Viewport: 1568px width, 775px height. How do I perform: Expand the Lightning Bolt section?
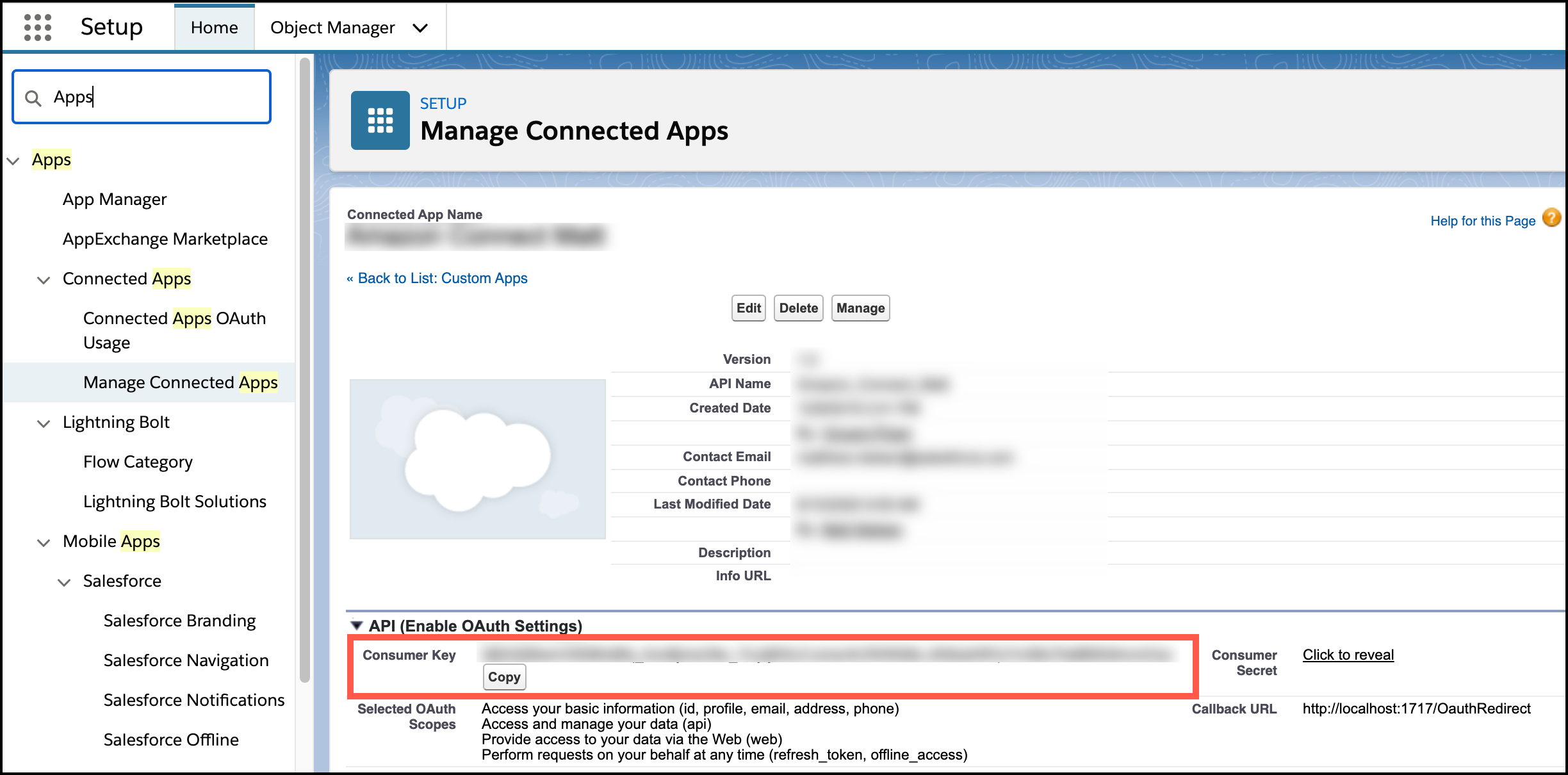pos(43,423)
